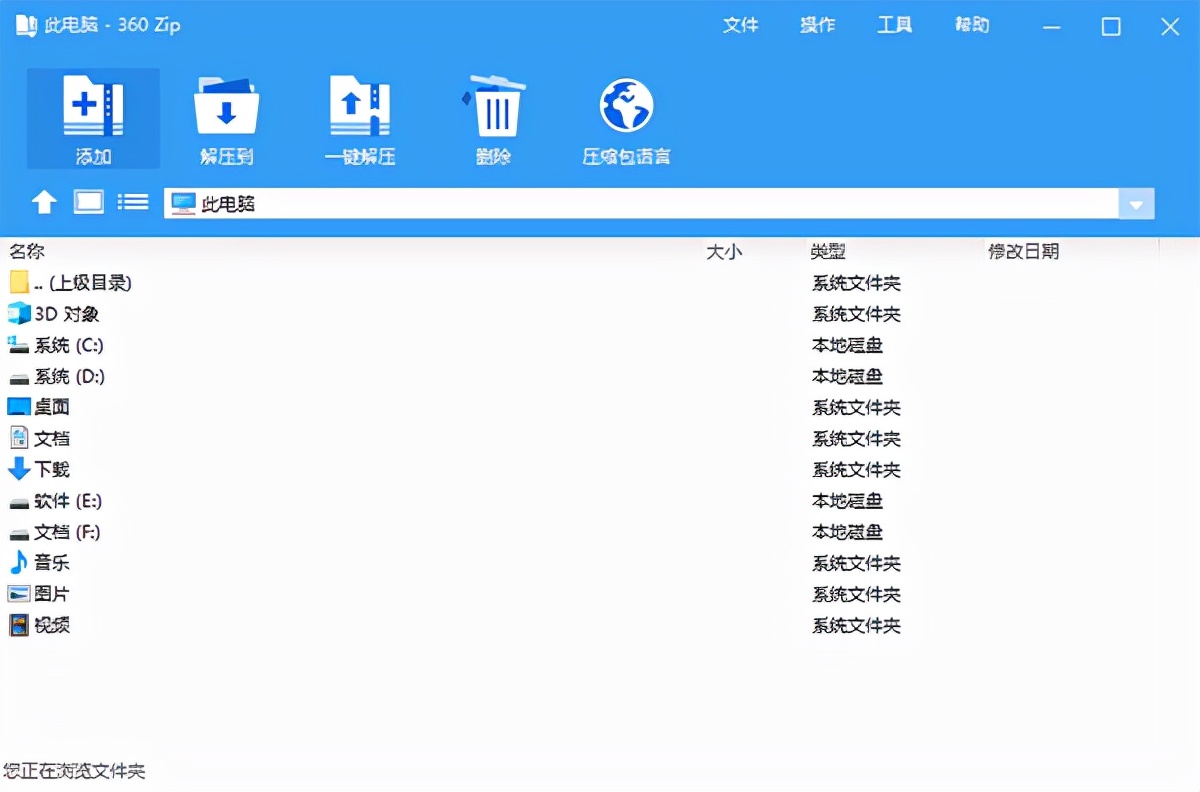Open the 文件 (File) menu
1200x792 pixels.
pyautogui.click(x=741, y=25)
